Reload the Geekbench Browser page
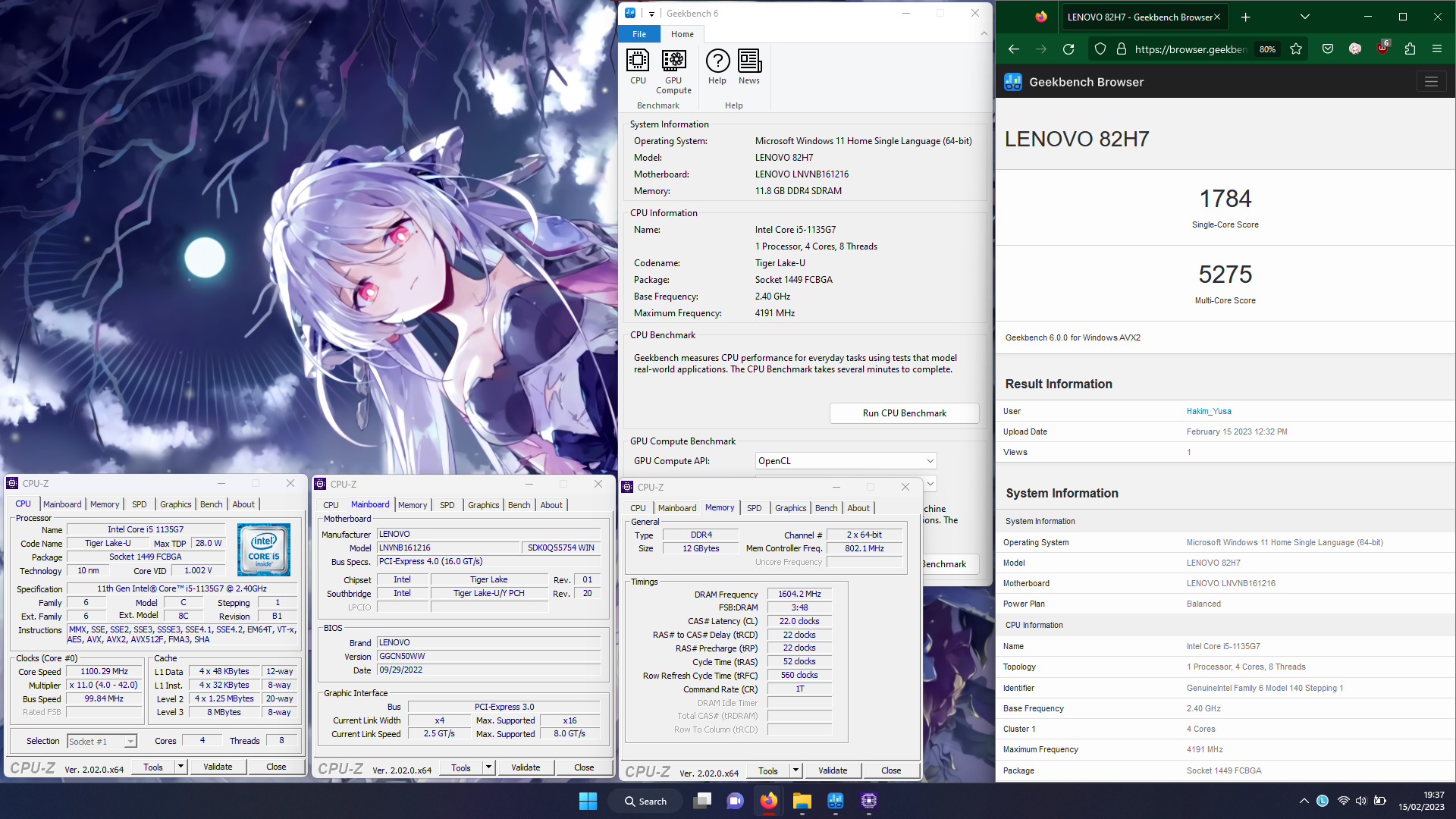Viewport: 1456px width, 819px height. (x=1068, y=49)
